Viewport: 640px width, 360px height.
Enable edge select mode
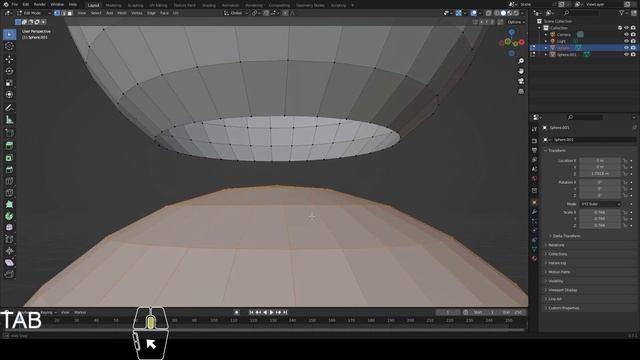[63, 13]
